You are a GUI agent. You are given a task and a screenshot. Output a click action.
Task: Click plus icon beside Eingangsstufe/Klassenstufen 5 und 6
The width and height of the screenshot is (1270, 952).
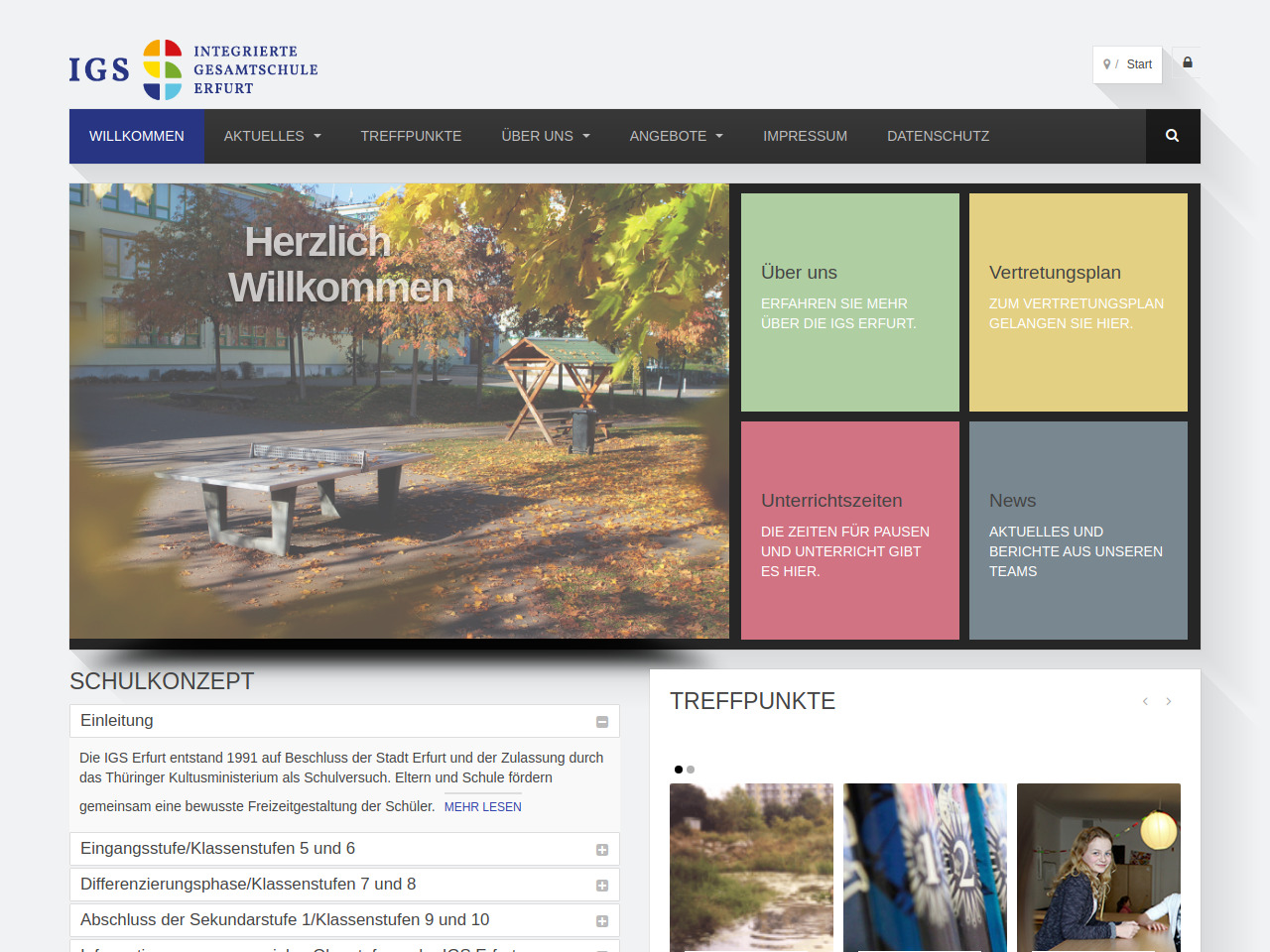pyautogui.click(x=601, y=850)
